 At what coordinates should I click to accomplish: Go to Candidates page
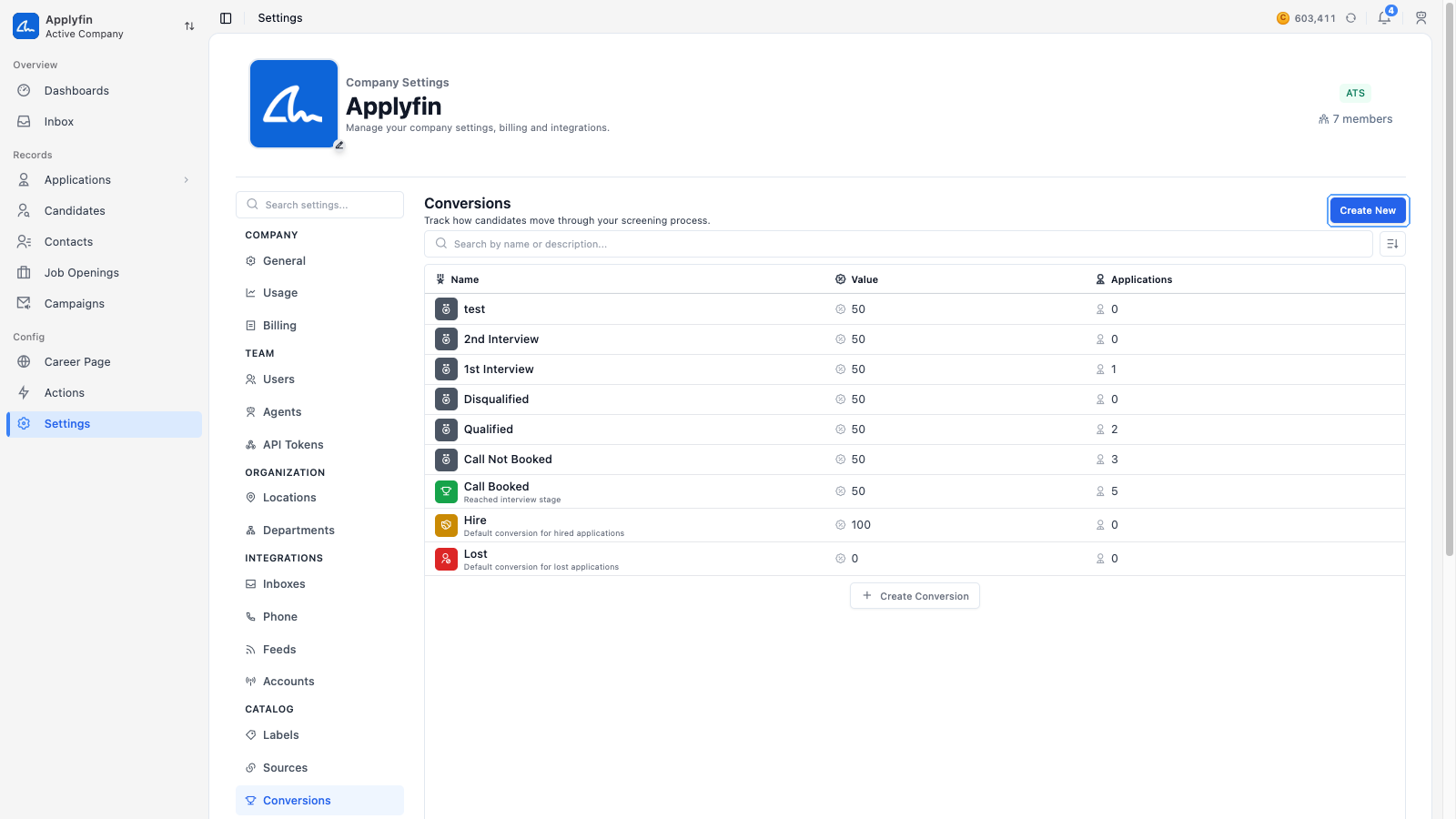(104, 211)
